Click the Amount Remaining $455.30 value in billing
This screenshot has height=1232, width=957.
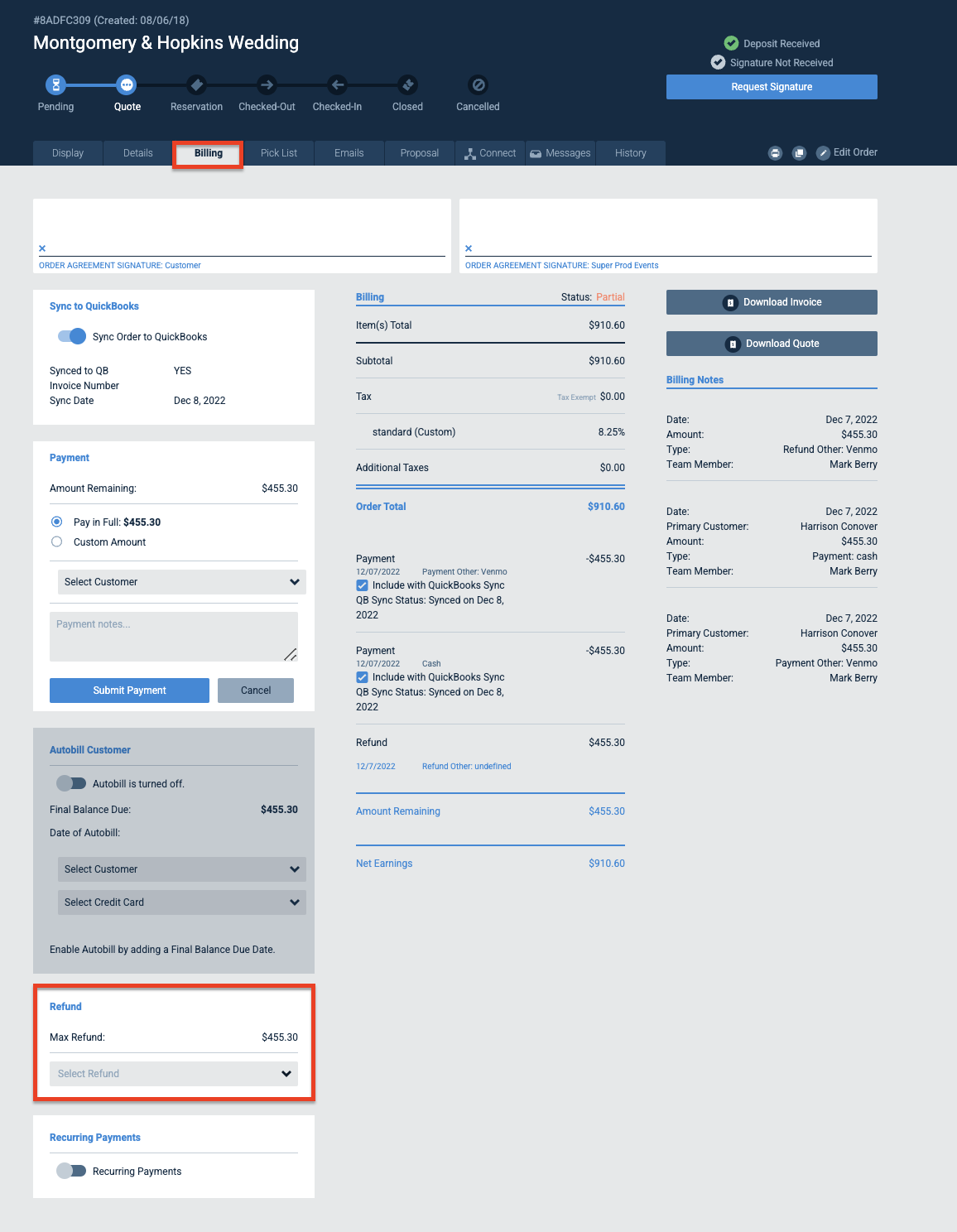tap(607, 811)
